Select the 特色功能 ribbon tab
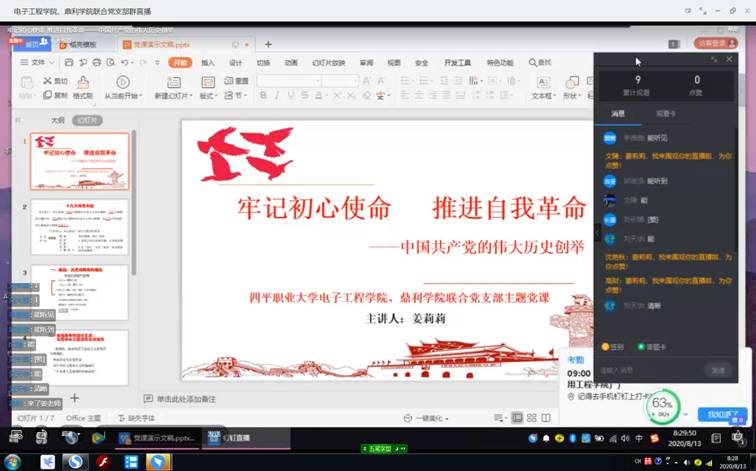 [500, 63]
